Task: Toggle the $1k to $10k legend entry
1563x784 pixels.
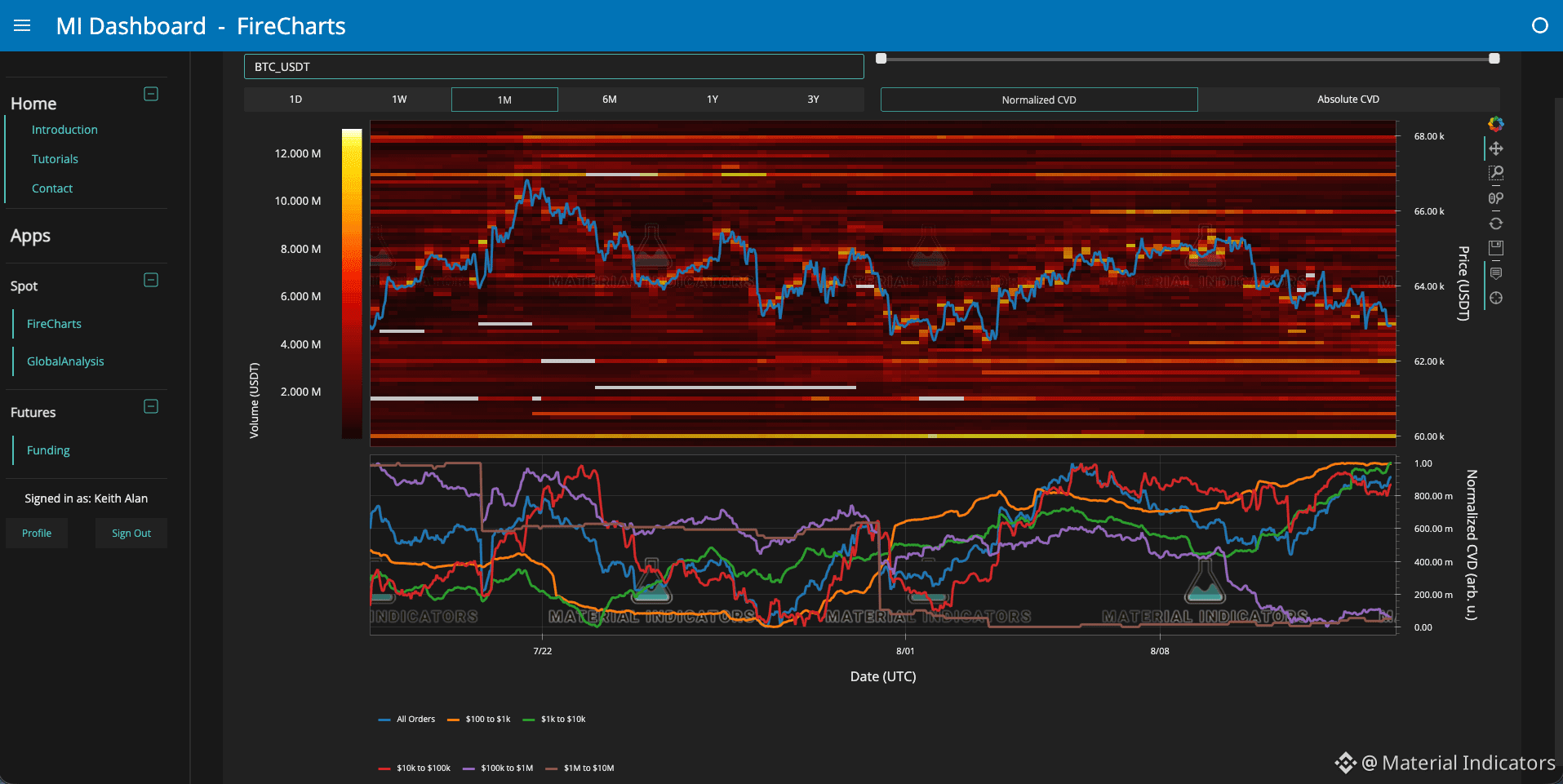Action: [554, 720]
